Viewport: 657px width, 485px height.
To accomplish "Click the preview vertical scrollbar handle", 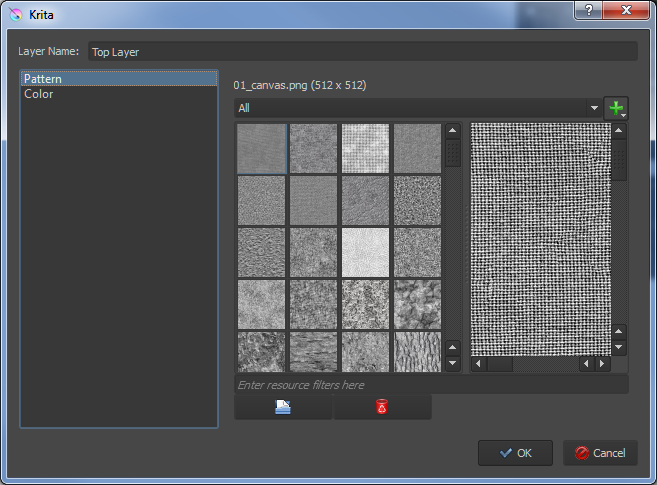I will pos(619,160).
